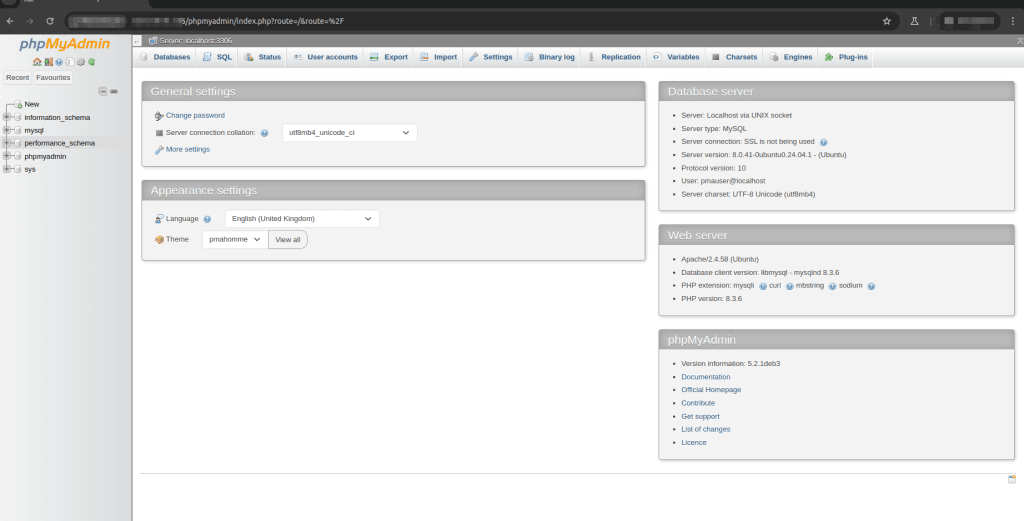Click View all themes button
The height and width of the screenshot is (521, 1024).
(x=288, y=240)
